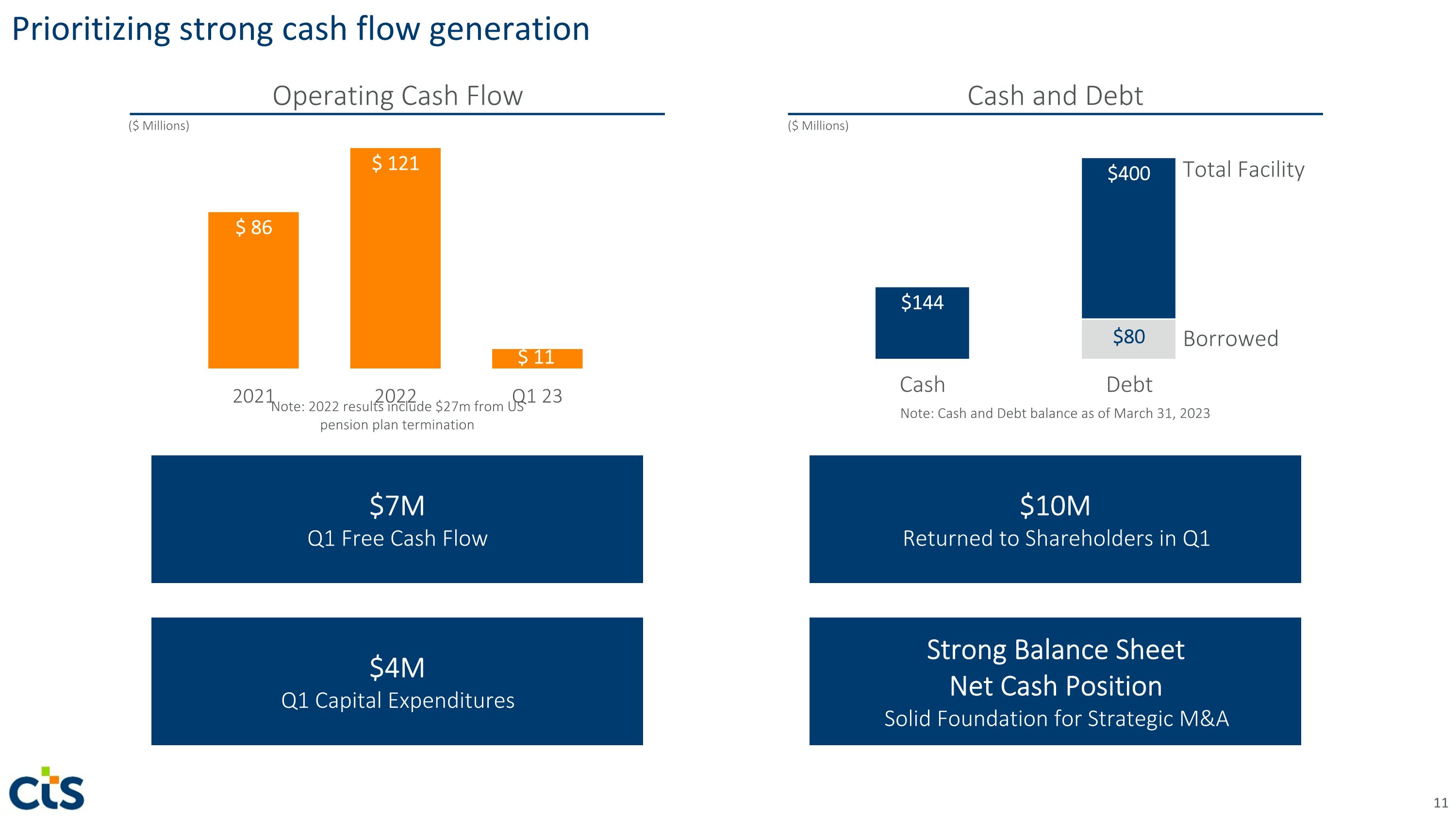
Task: Click the Operating Cash Flow heading
Action: [x=397, y=96]
